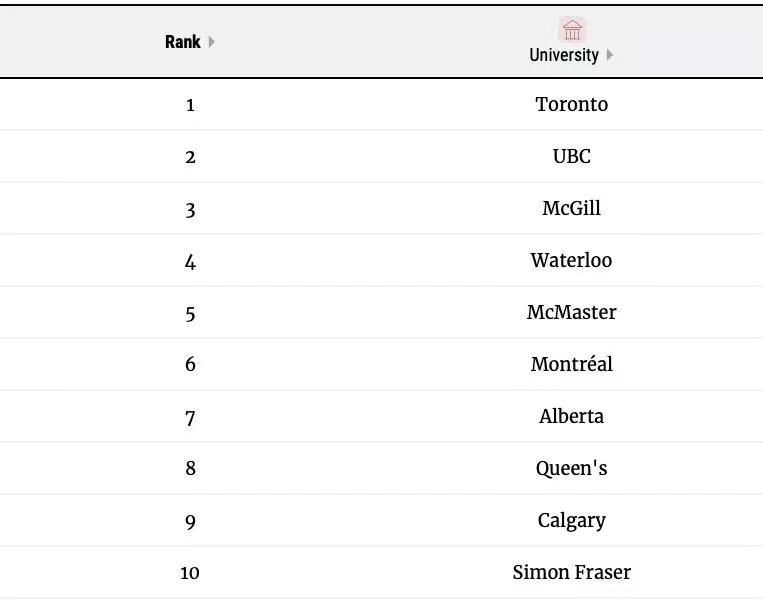Click rank number 5 cell

[190, 314]
